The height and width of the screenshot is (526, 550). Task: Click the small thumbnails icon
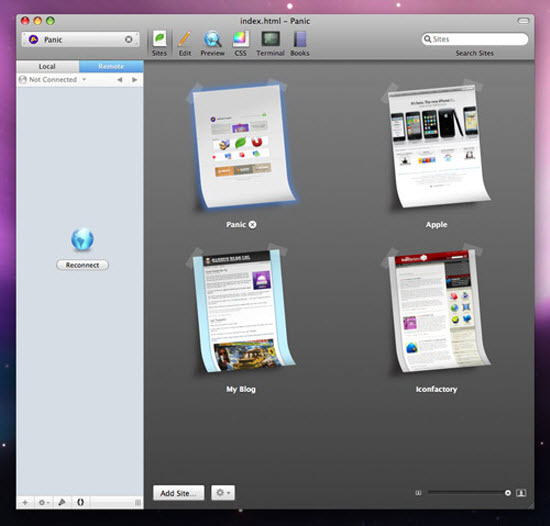tap(418, 493)
